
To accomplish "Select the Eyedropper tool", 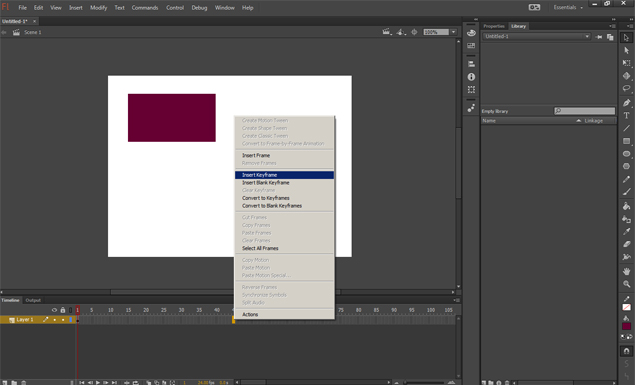I will point(626,232).
